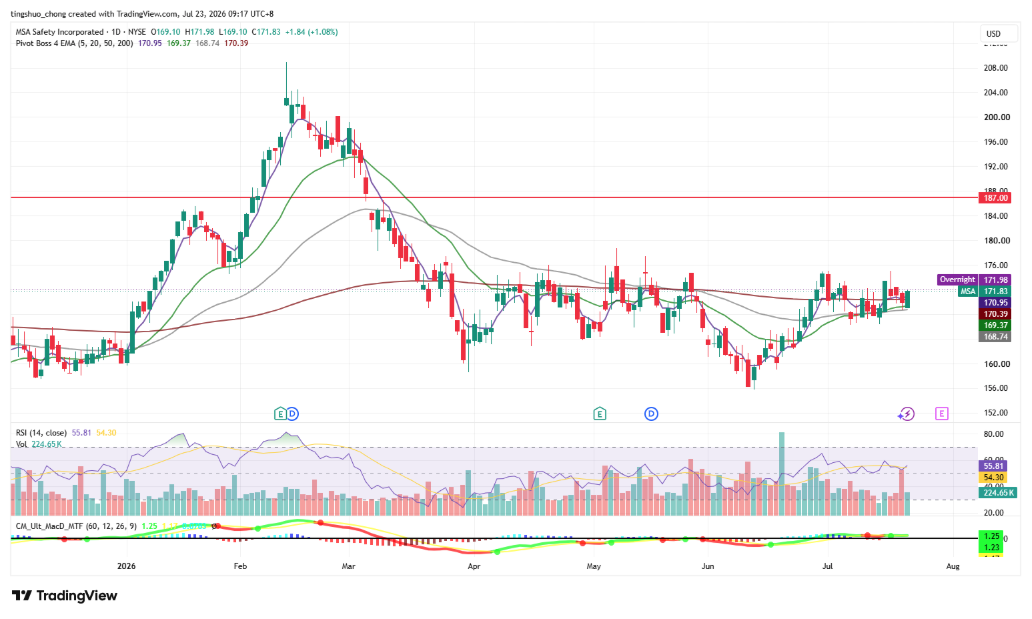Click the RSI 54.30 yellow axis label
The height and width of the screenshot is (619, 1032).
pos(993,477)
